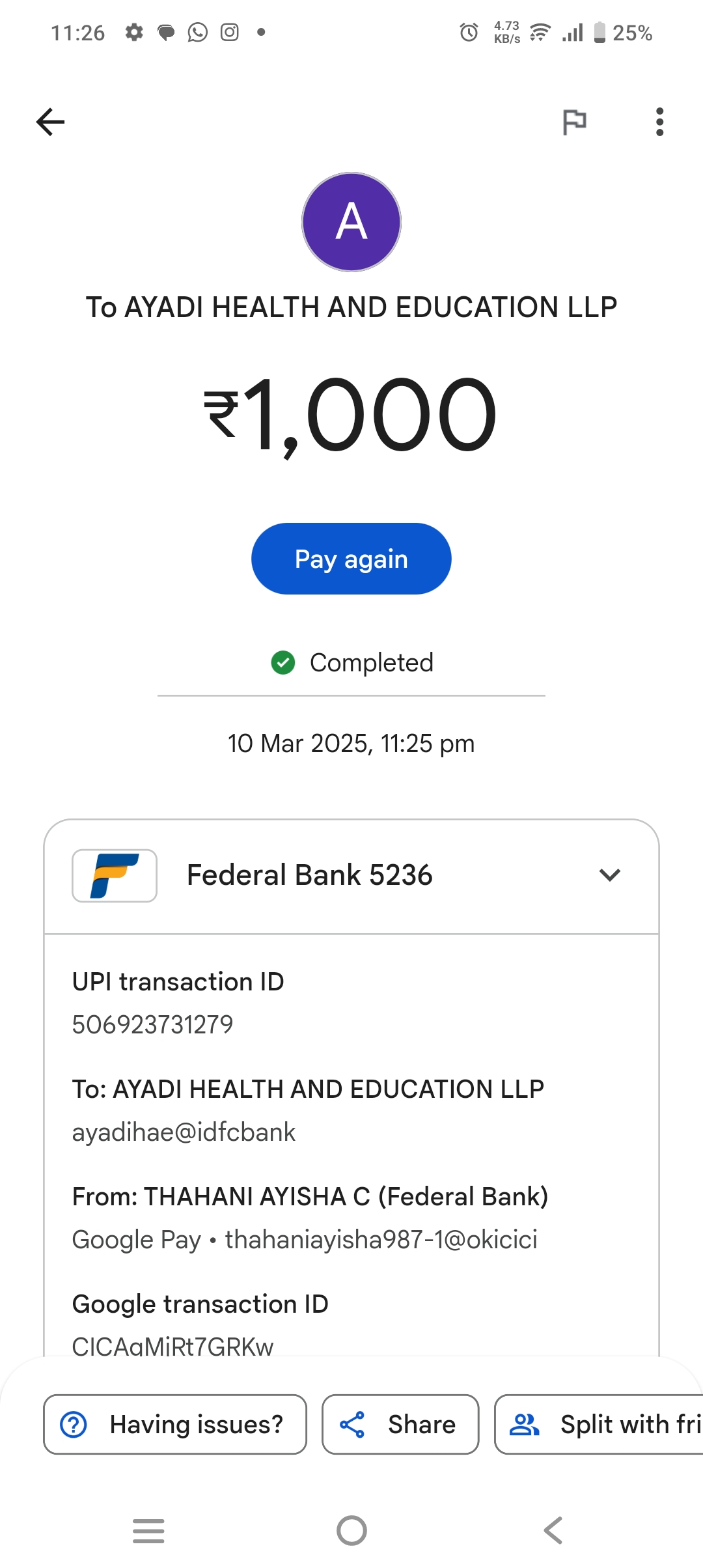Image resolution: width=703 pixels, height=1568 pixels.
Task: Tap the Federal Bank logo icon
Action: pyautogui.click(x=115, y=876)
